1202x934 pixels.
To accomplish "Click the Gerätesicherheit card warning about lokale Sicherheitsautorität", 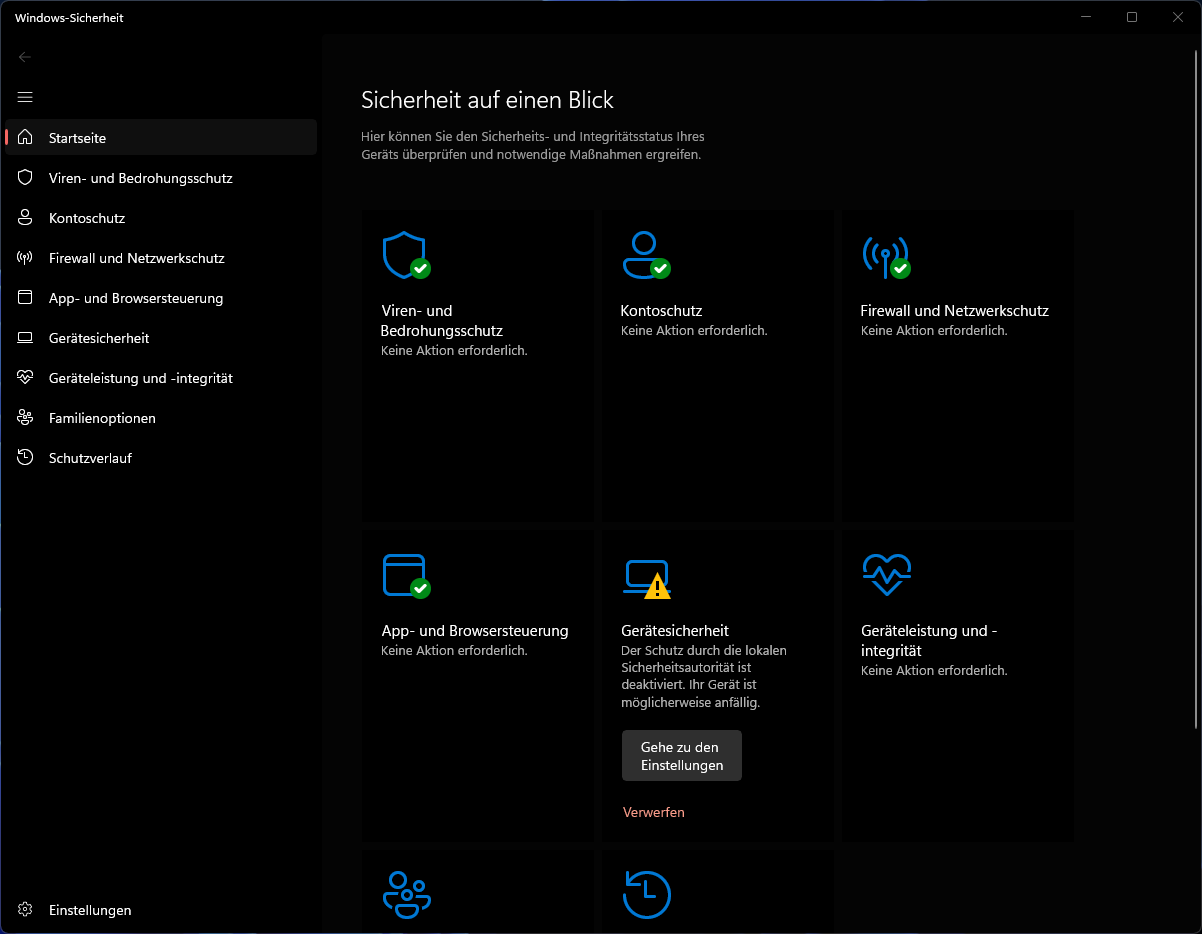I will coord(704,676).
